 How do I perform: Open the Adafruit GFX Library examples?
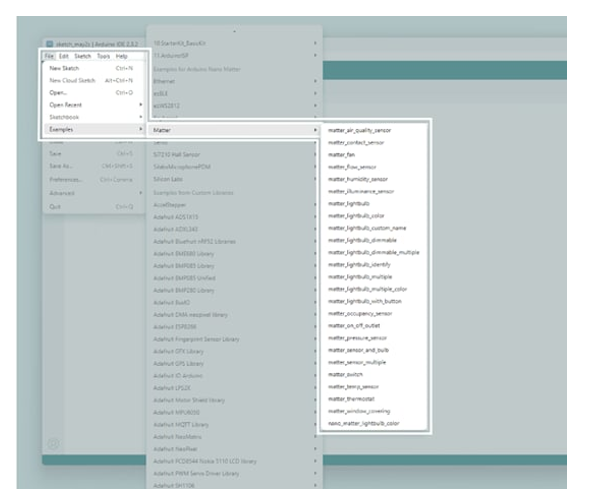[234, 351]
